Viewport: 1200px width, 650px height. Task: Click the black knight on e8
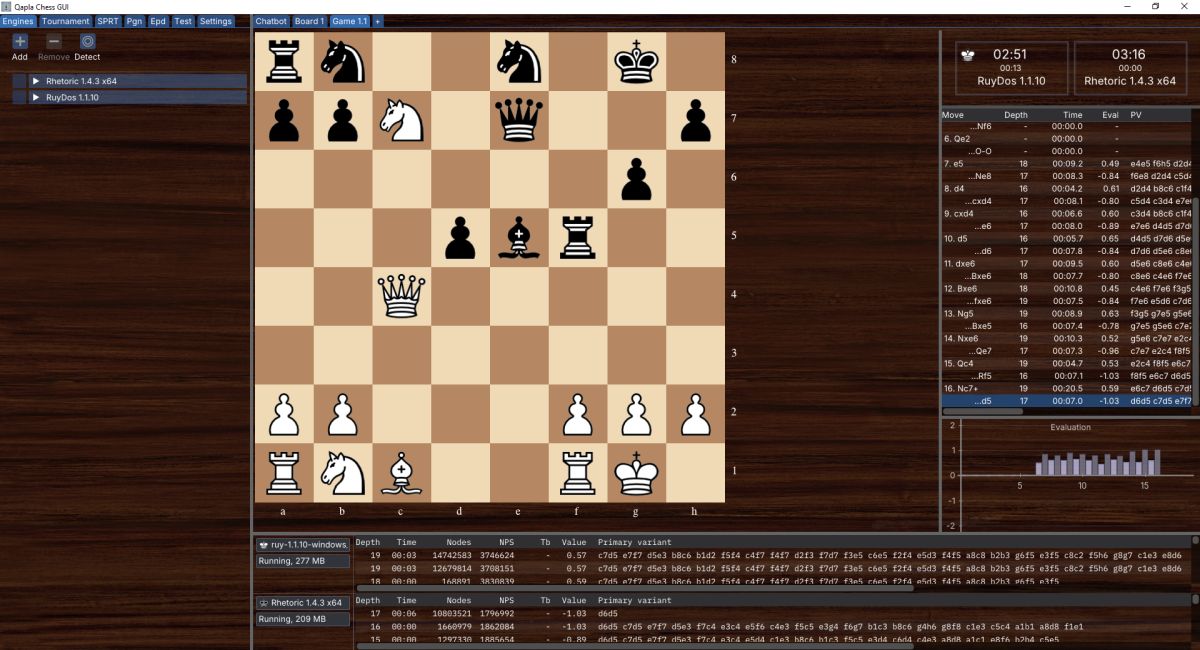(x=519, y=61)
